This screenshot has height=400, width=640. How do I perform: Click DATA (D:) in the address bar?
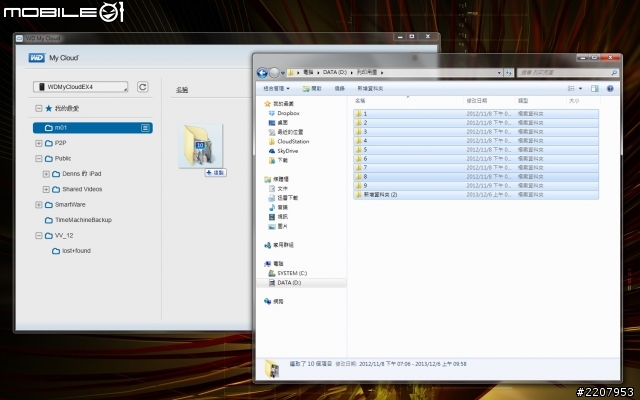335,72
